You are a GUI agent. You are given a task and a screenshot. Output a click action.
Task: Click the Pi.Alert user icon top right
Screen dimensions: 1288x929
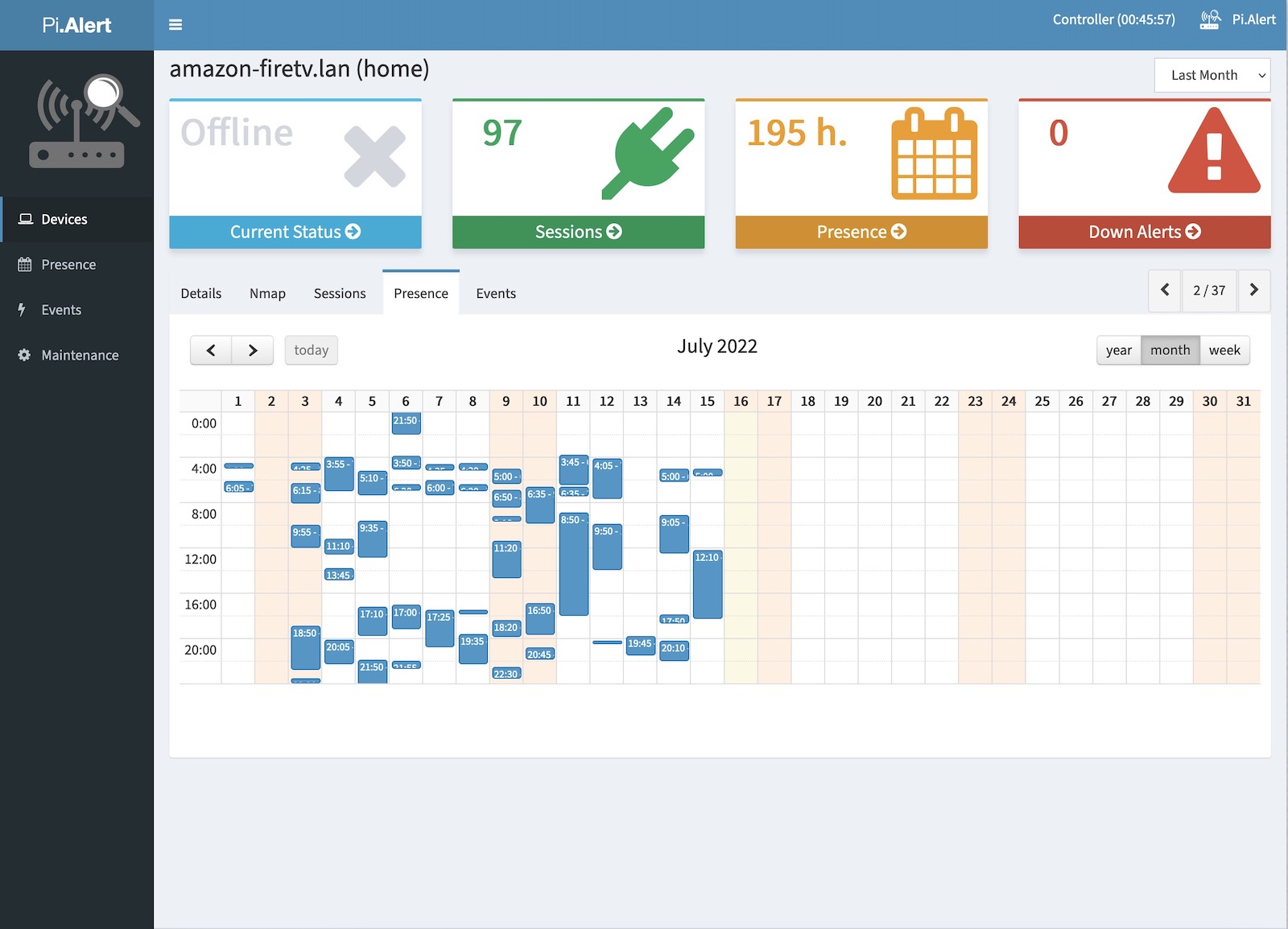click(1209, 19)
